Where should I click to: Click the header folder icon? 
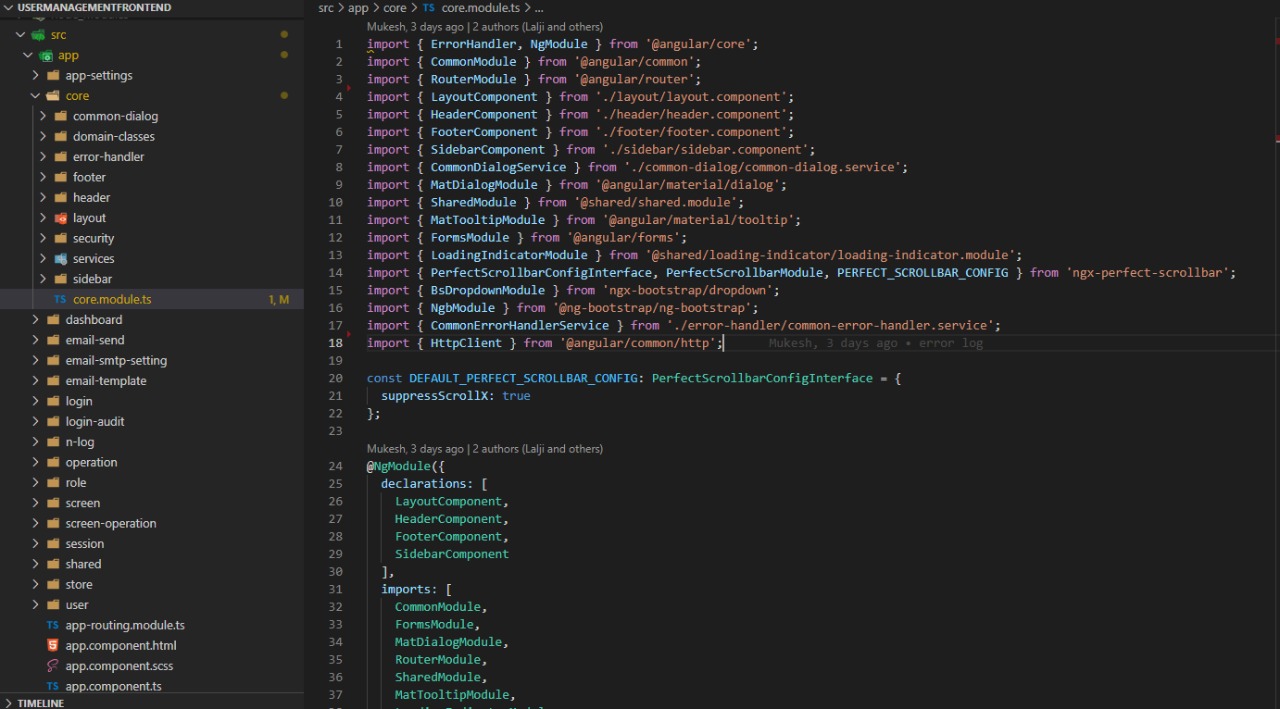click(x=60, y=198)
